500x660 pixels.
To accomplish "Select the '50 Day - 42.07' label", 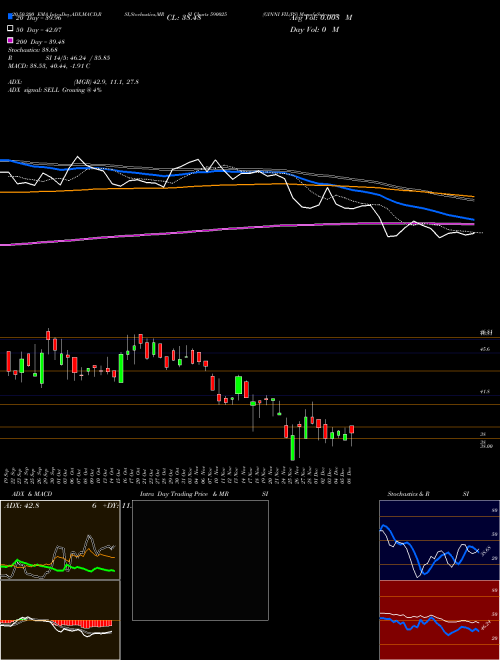I will point(38,29).
